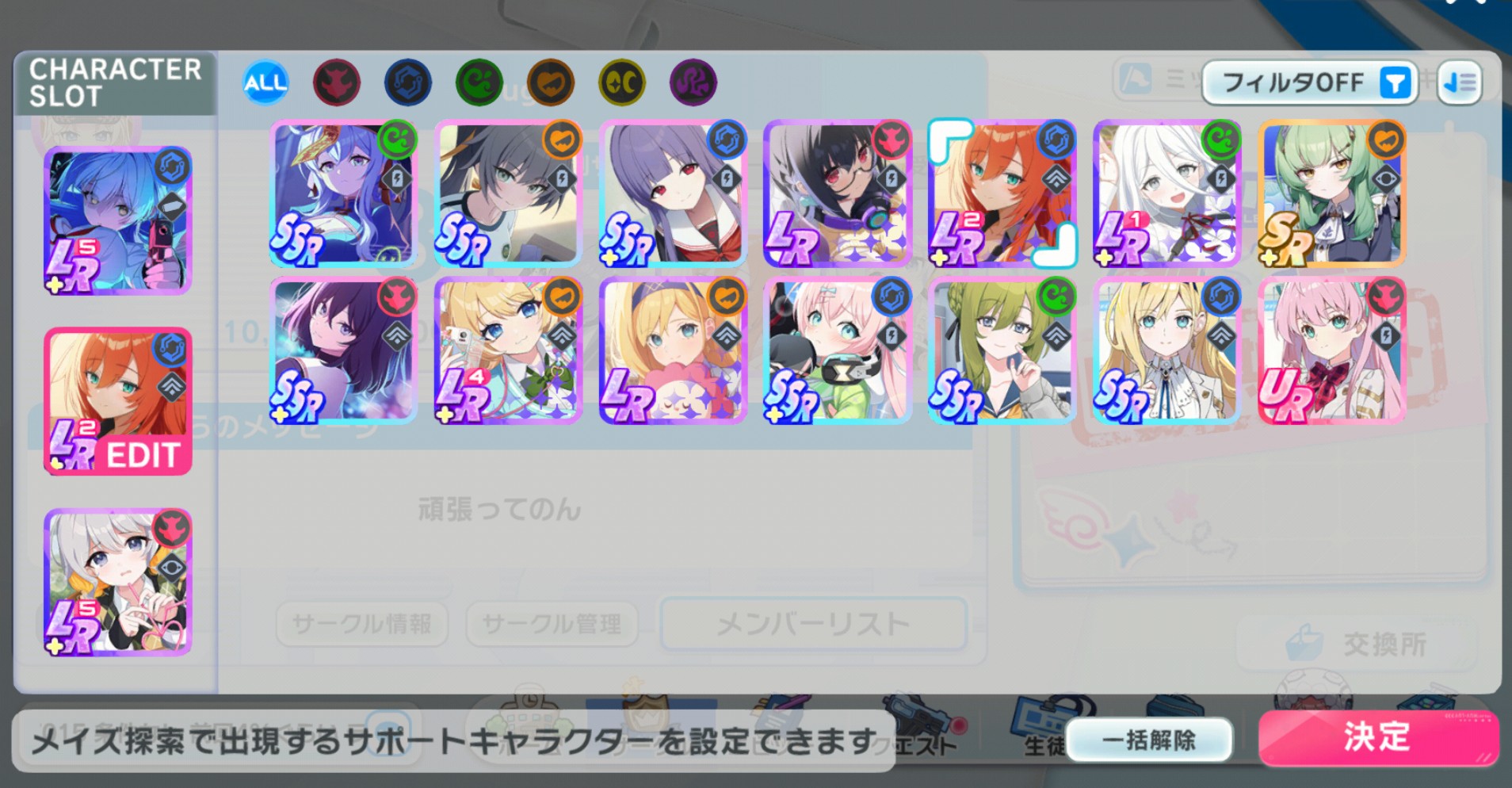The height and width of the screenshot is (788, 1512).
Task: Edit the orange-haired LR character slot
Action: pyautogui.click(x=118, y=401)
